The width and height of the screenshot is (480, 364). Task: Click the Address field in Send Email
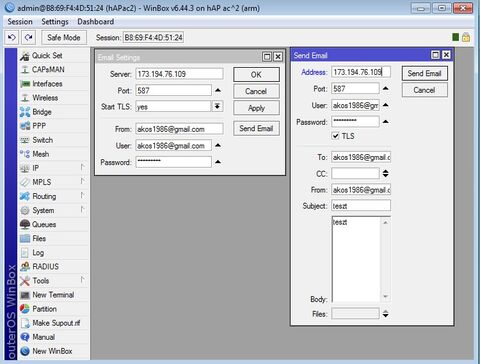361,72
